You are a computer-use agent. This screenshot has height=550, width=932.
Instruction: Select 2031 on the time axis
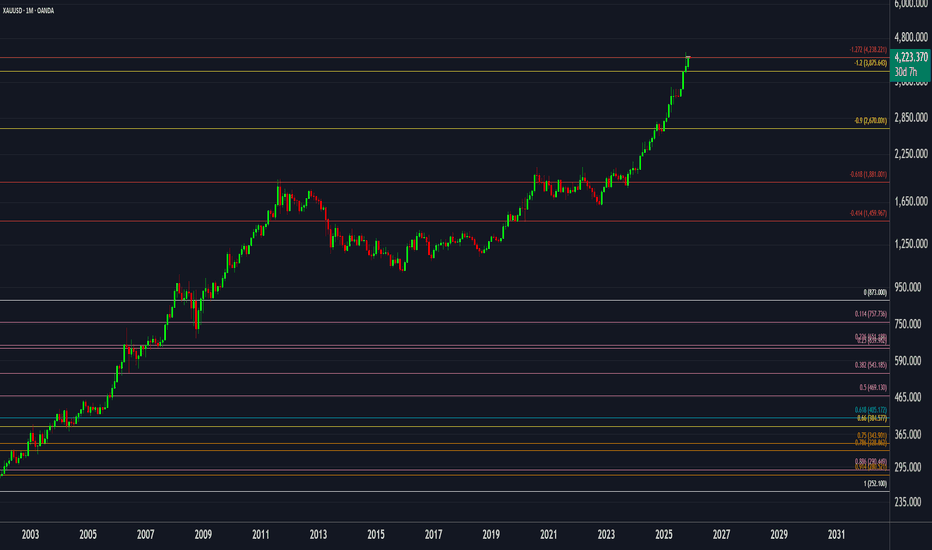pyautogui.click(x=837, y=535)
